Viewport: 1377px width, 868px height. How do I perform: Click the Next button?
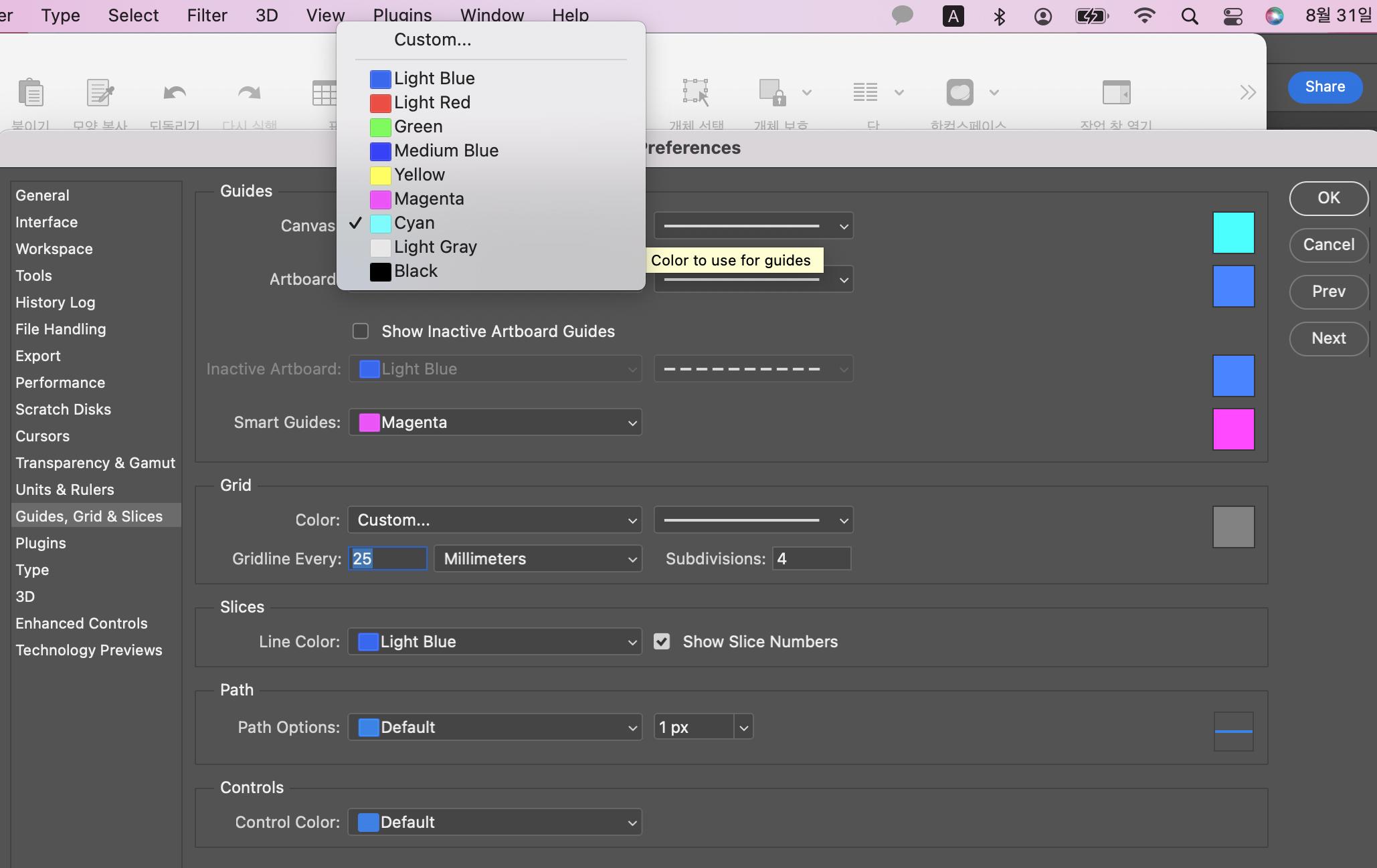point(1328,338)
